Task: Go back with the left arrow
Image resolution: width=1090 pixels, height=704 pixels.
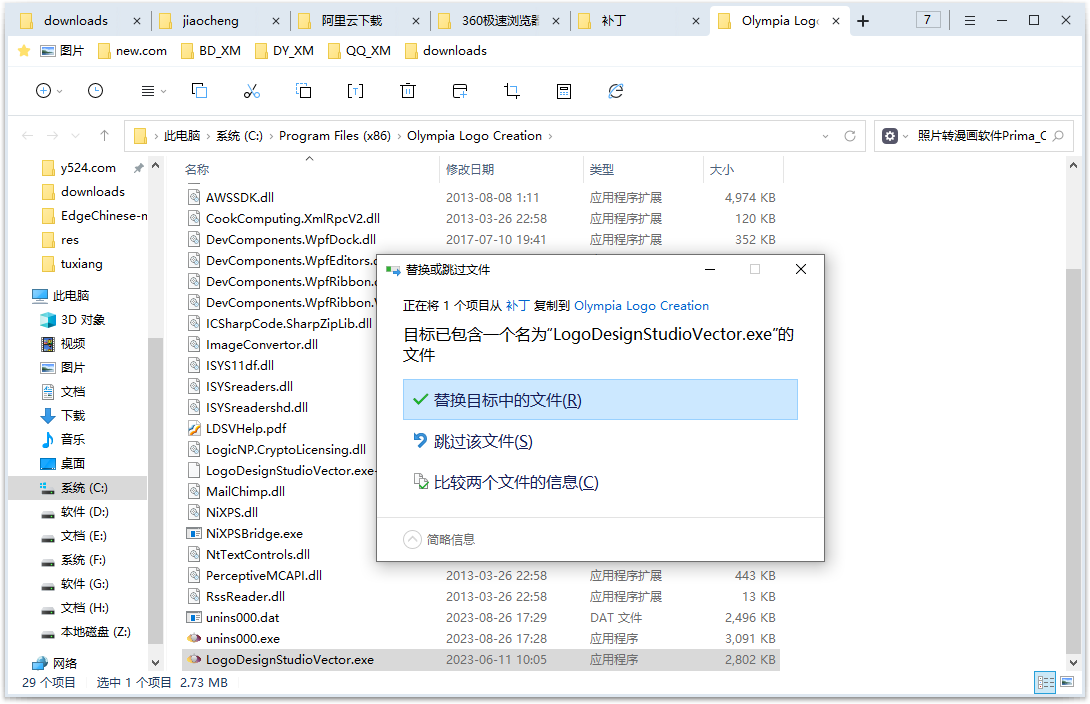Action: pyautogui.click(x=28, y=136)
